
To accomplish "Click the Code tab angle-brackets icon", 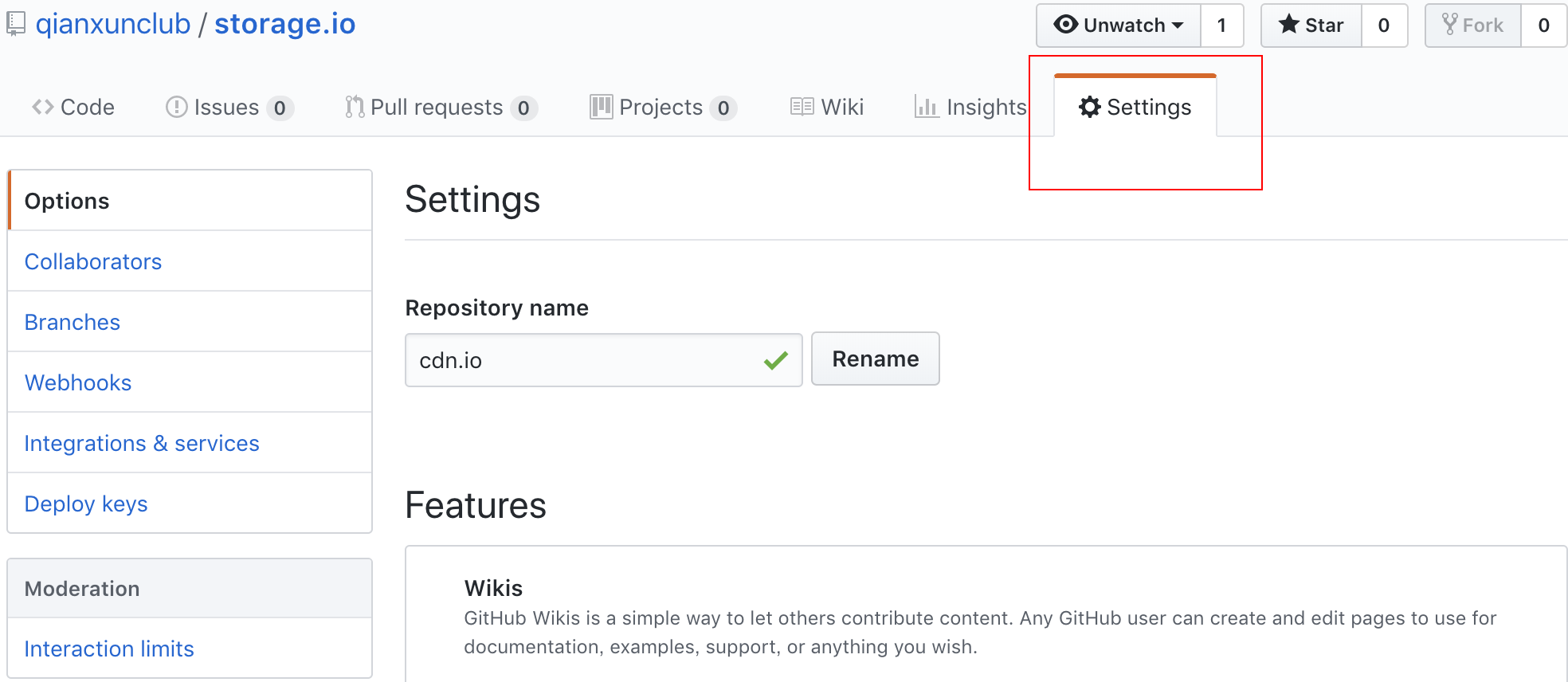I will point(42,107).
